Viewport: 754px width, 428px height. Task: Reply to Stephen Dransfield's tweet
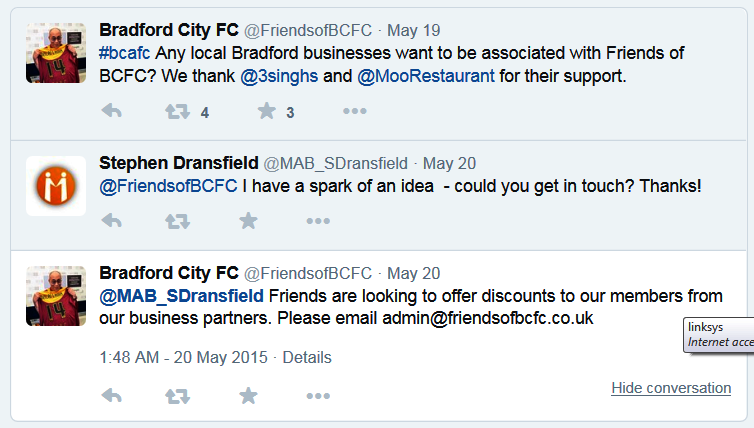(112, 220)
